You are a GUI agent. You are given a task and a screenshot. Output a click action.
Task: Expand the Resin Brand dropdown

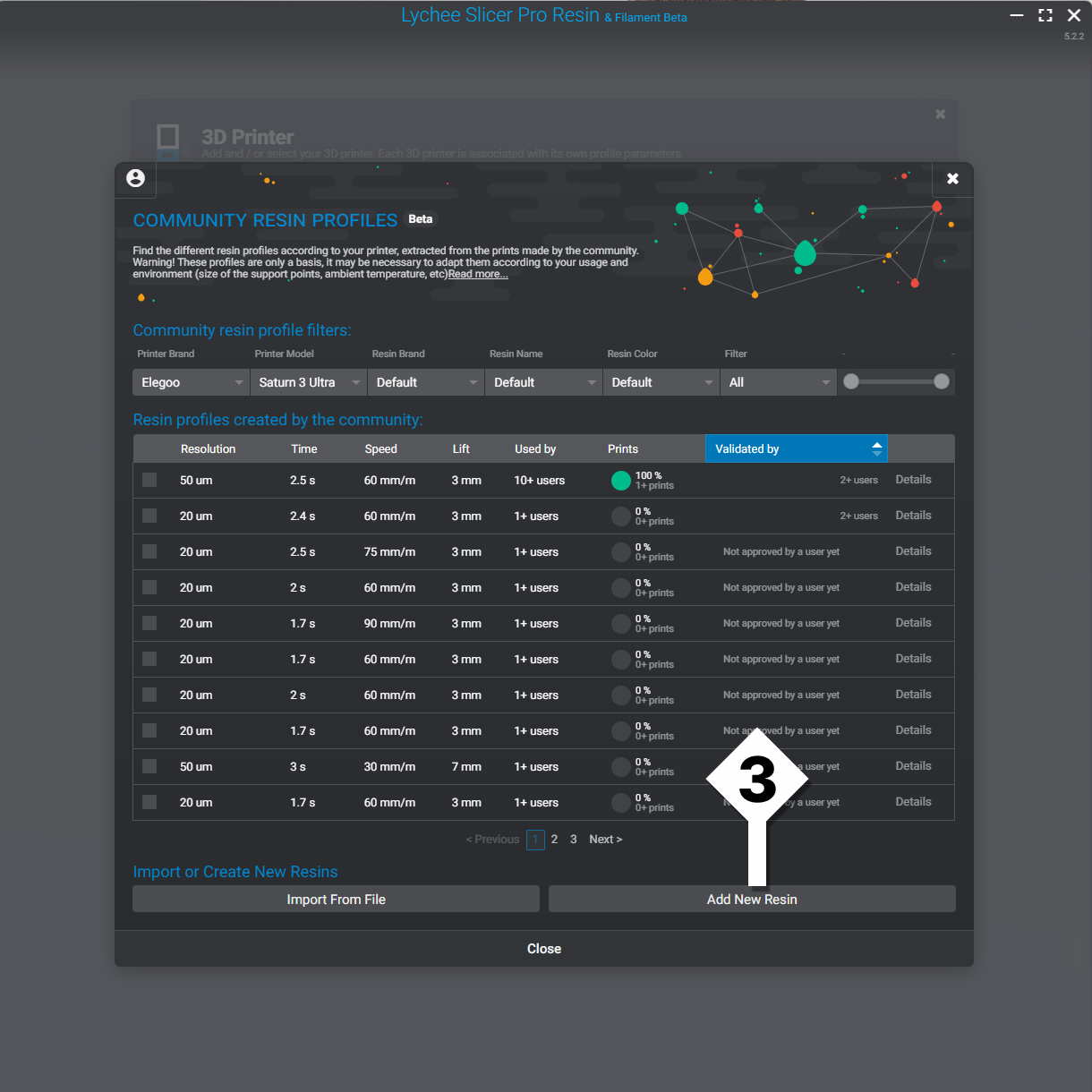pyautogui.click(x=425, y=382)
